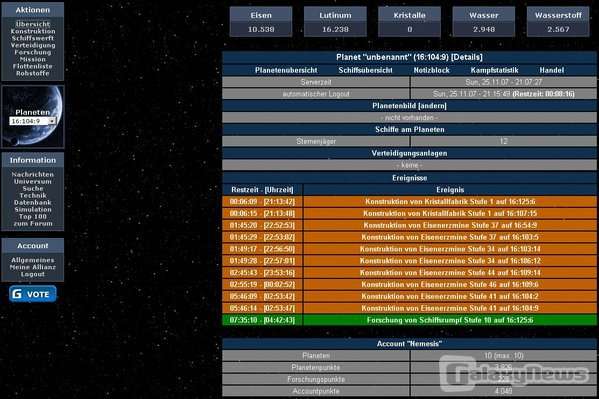Select event Eisenerzmine Stufe 37 auf 16:103:5
The width and height of the screenshot is (599, 399).
(450, 237)
